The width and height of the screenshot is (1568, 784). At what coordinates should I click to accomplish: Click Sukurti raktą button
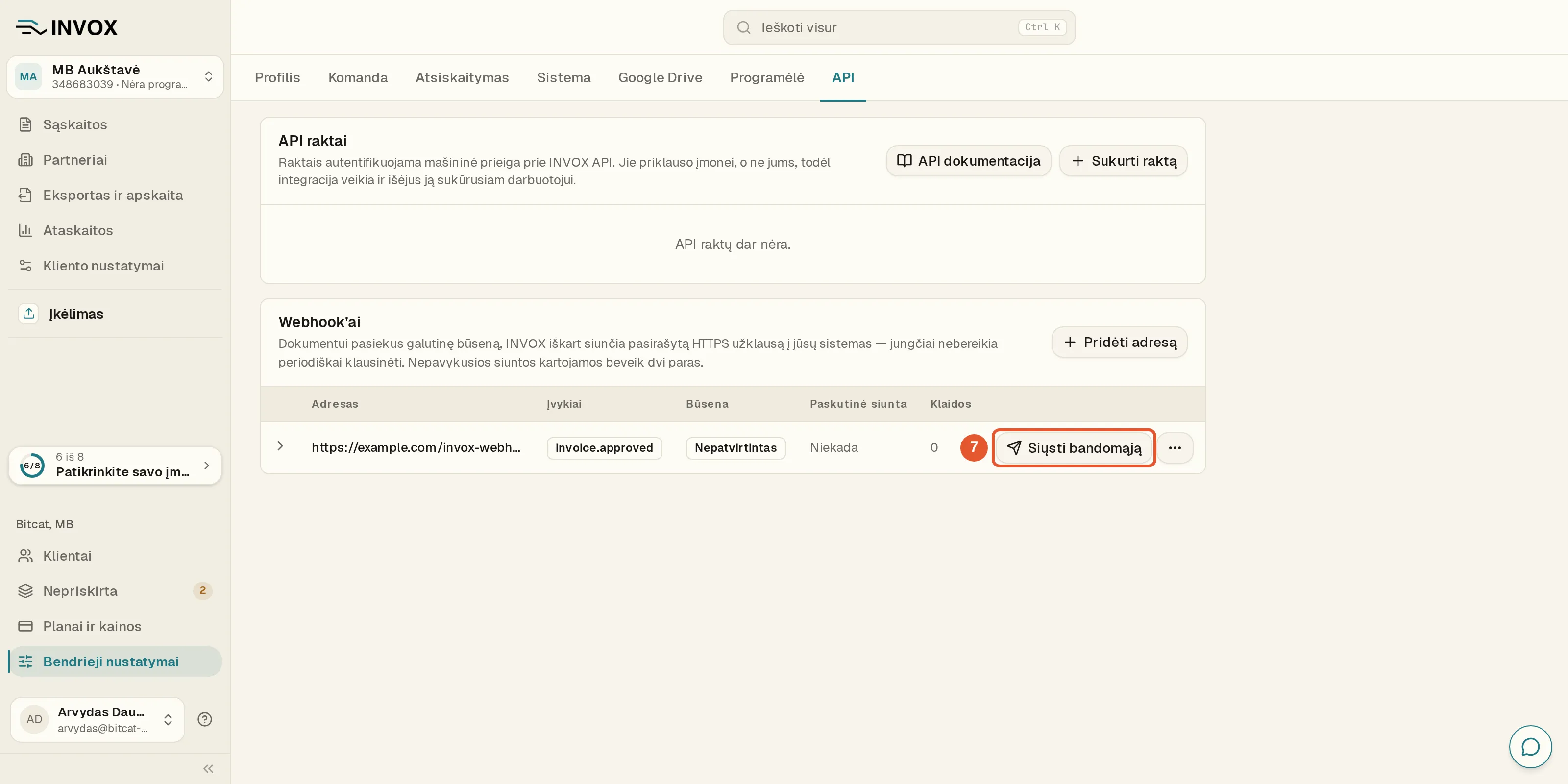[1123, 161]
